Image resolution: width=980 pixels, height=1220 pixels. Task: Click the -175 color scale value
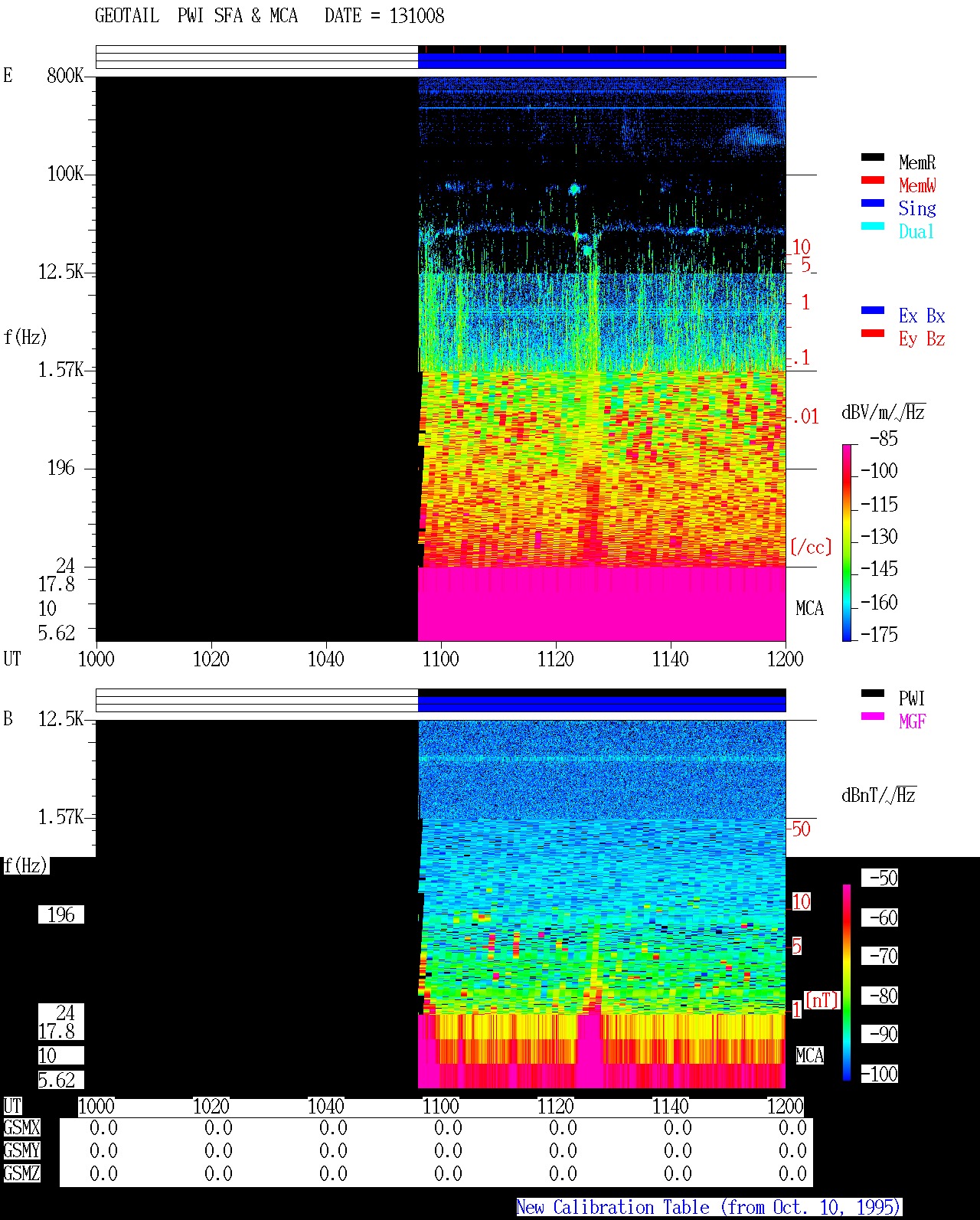(879, 634)
